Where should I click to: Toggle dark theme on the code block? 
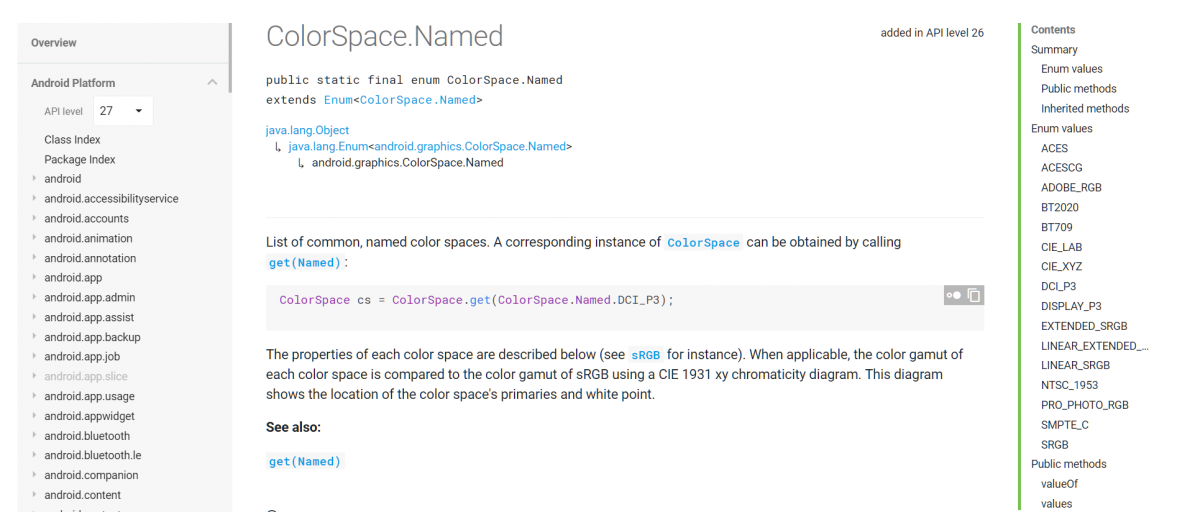(x=954, y=295)
